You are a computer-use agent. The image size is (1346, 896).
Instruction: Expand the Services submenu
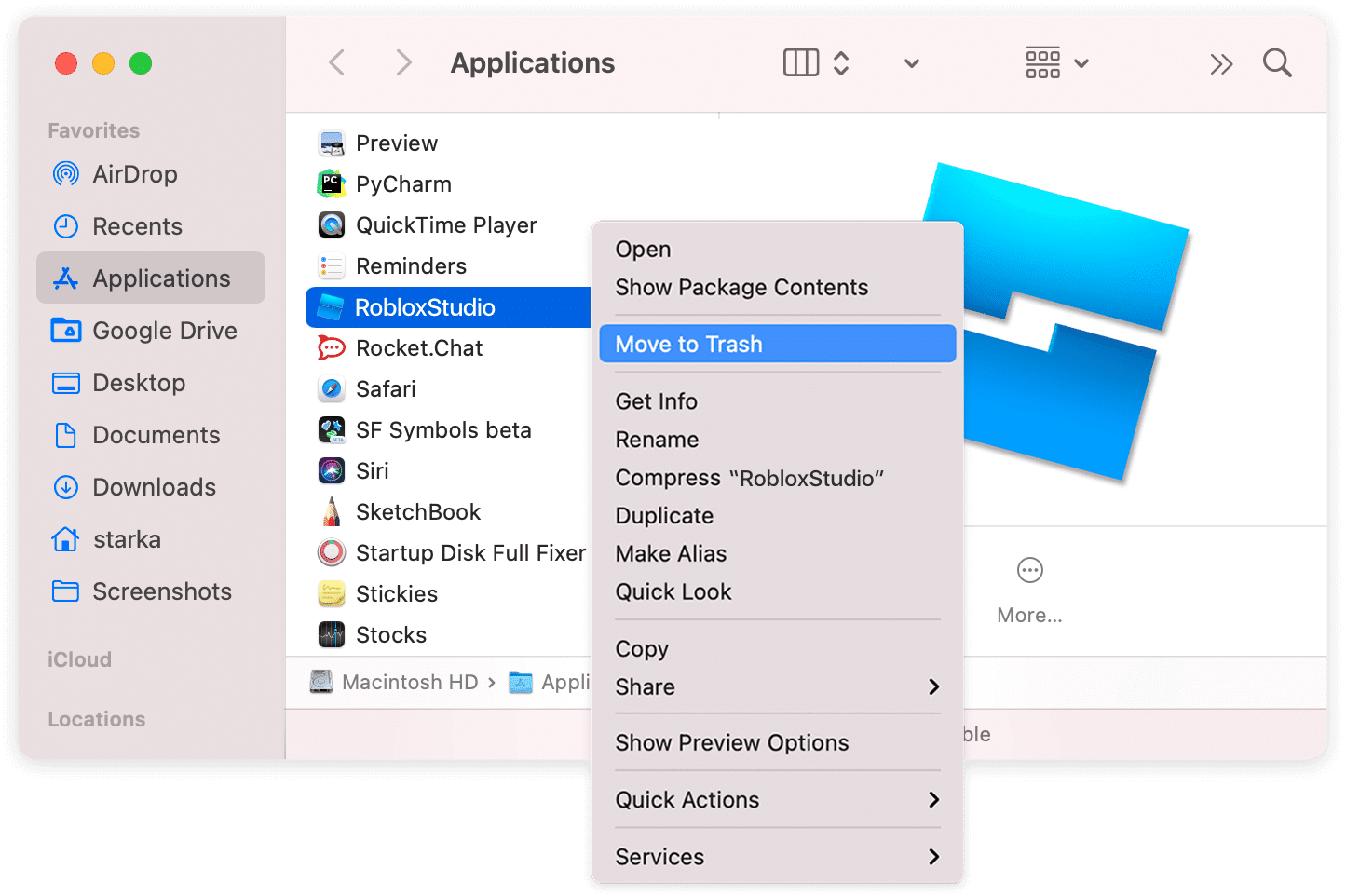933,857
